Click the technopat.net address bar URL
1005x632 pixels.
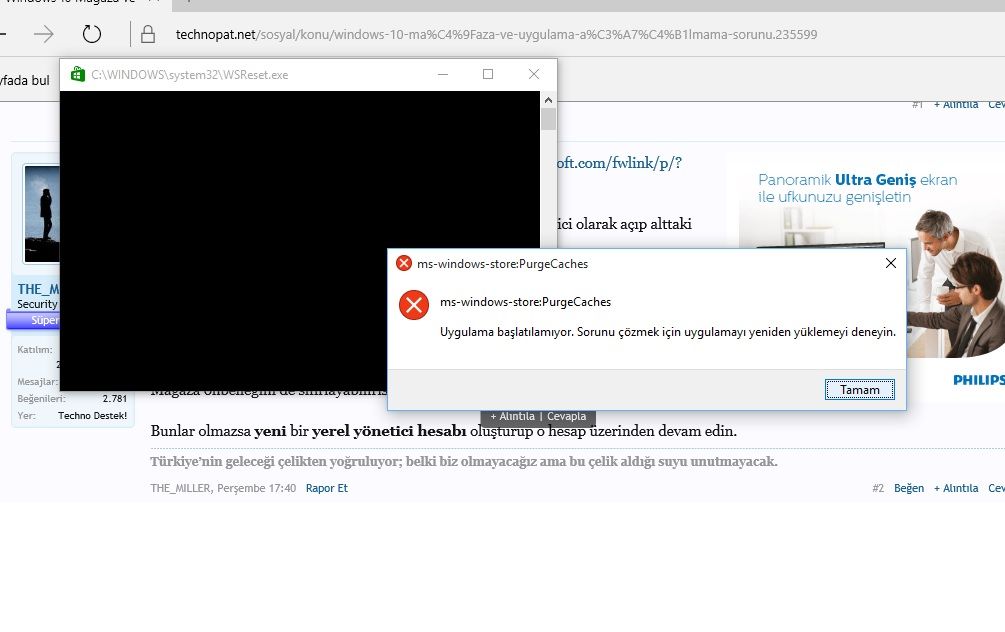click(496, 35)
